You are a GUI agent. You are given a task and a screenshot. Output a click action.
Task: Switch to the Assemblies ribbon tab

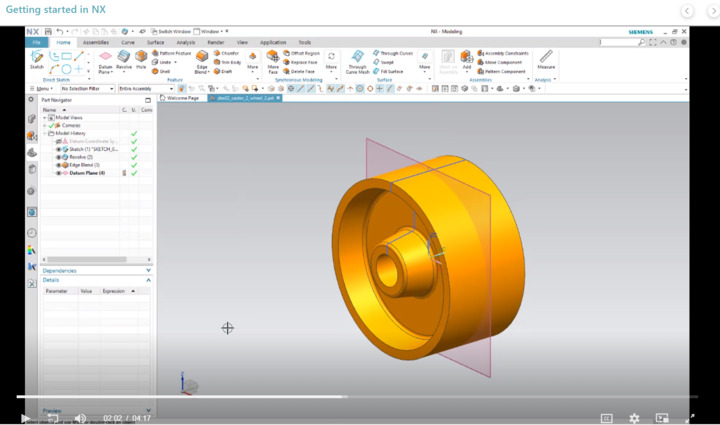coord(96,43)
